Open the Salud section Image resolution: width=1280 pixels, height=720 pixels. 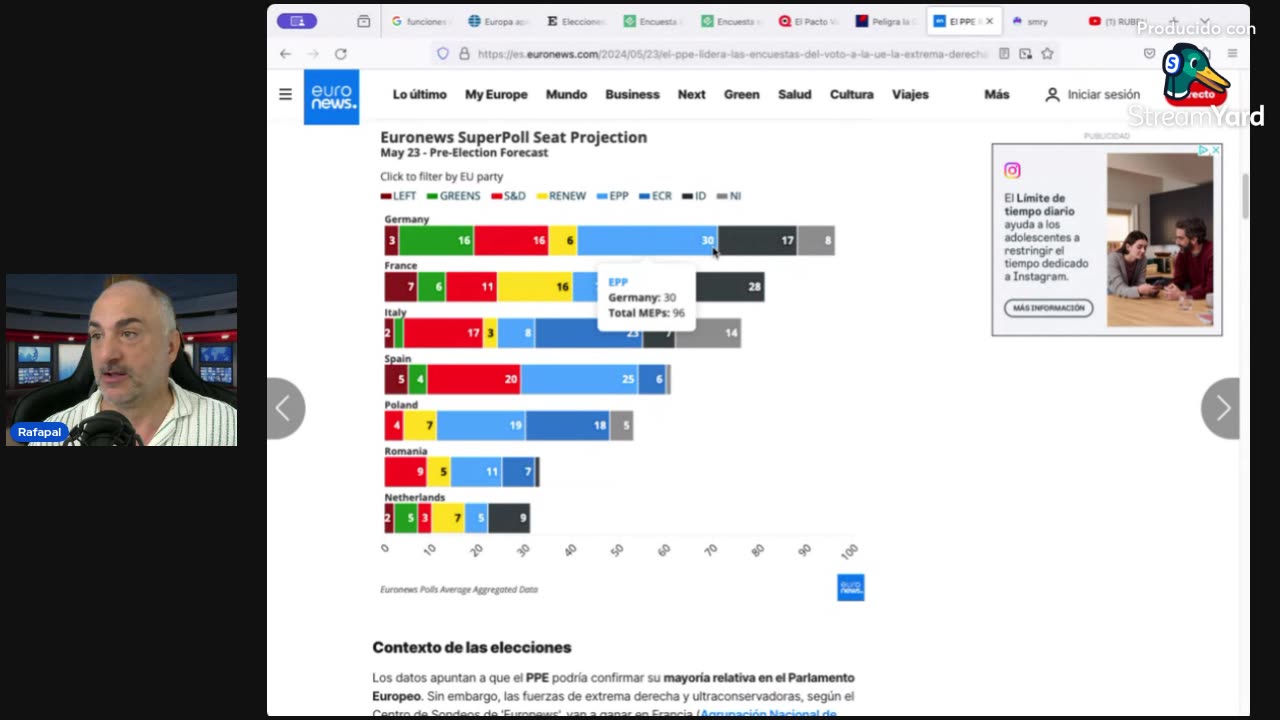coord(794,94)
